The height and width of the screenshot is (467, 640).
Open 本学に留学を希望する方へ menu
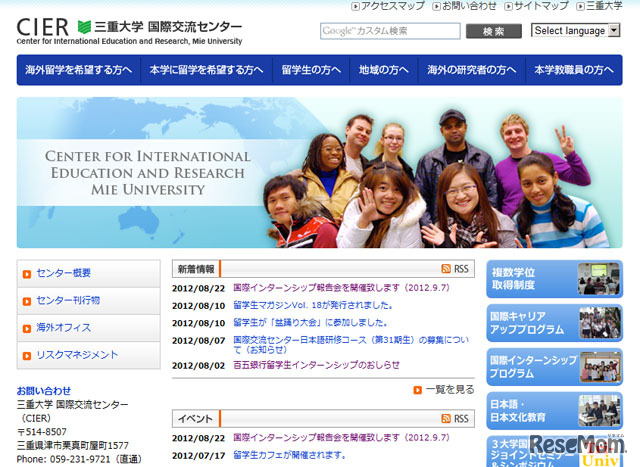(207, 70)
